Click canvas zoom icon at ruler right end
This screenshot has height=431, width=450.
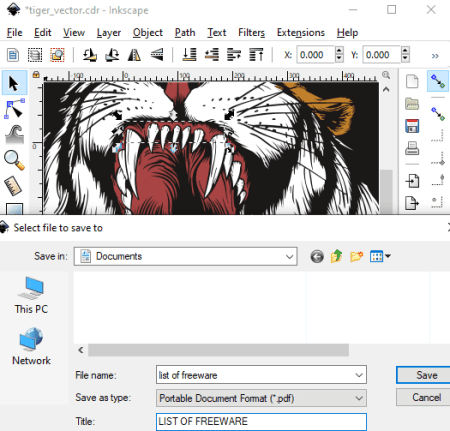(x=386, y=75)
